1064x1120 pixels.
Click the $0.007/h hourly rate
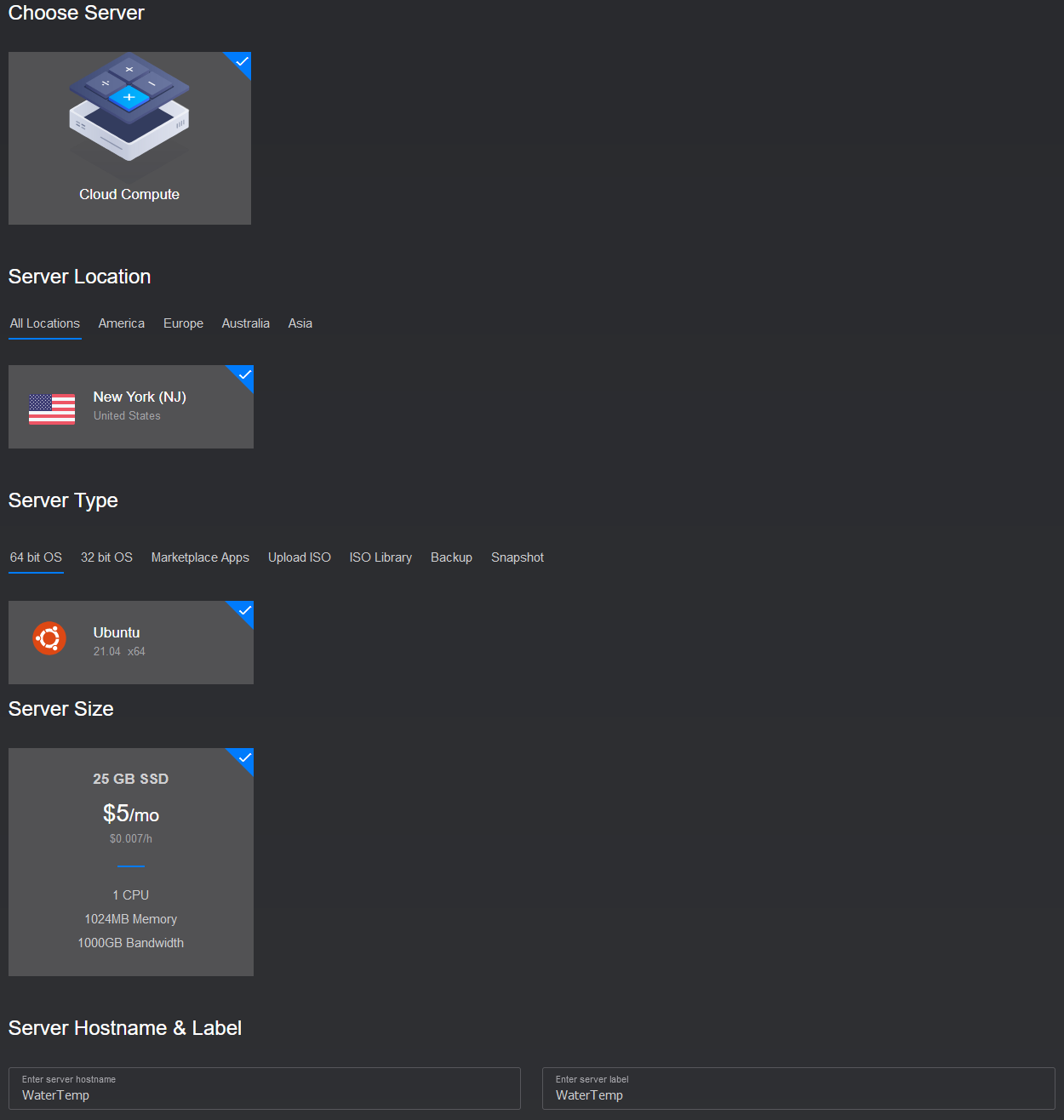[x=131, y=839]
